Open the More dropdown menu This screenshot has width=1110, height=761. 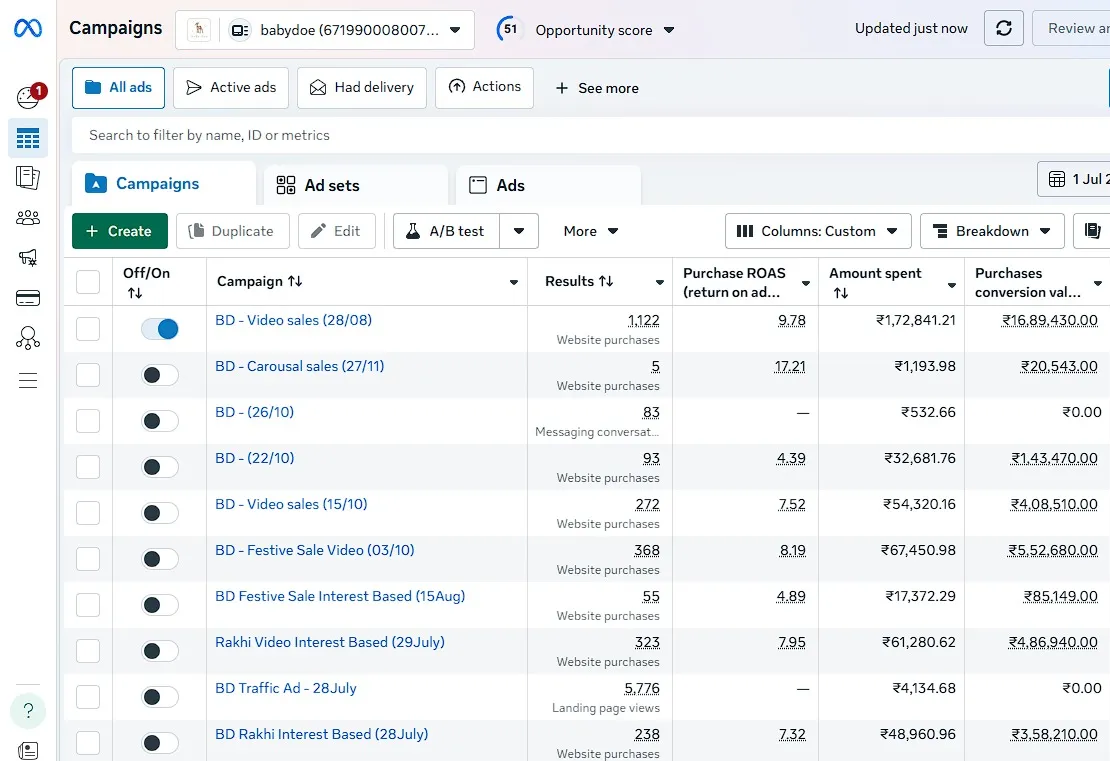click(x=591, y=231)
